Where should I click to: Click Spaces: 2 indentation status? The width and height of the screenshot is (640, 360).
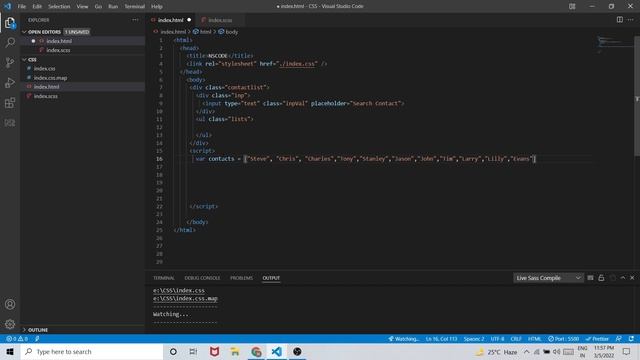point(474,339)
